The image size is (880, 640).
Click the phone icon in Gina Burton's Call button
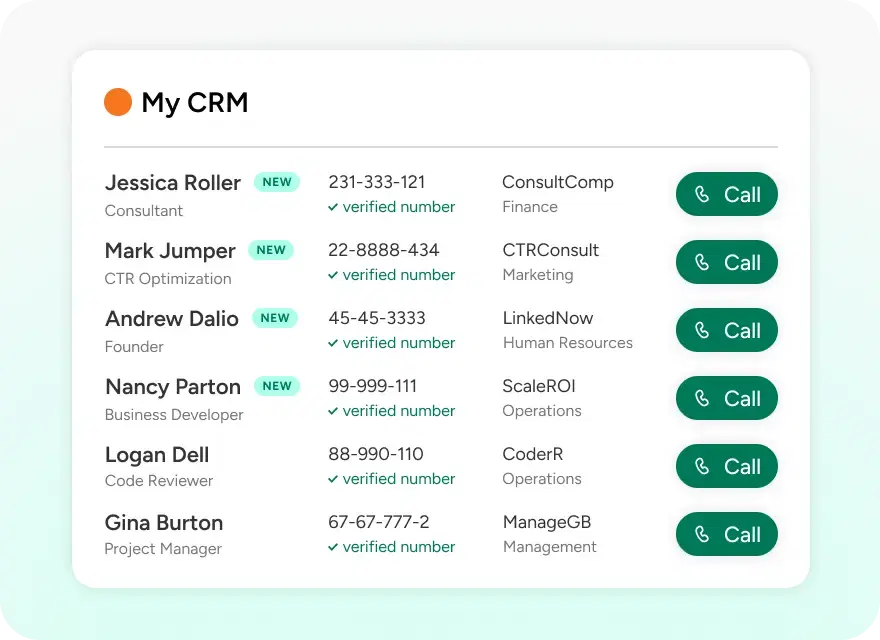702,534
